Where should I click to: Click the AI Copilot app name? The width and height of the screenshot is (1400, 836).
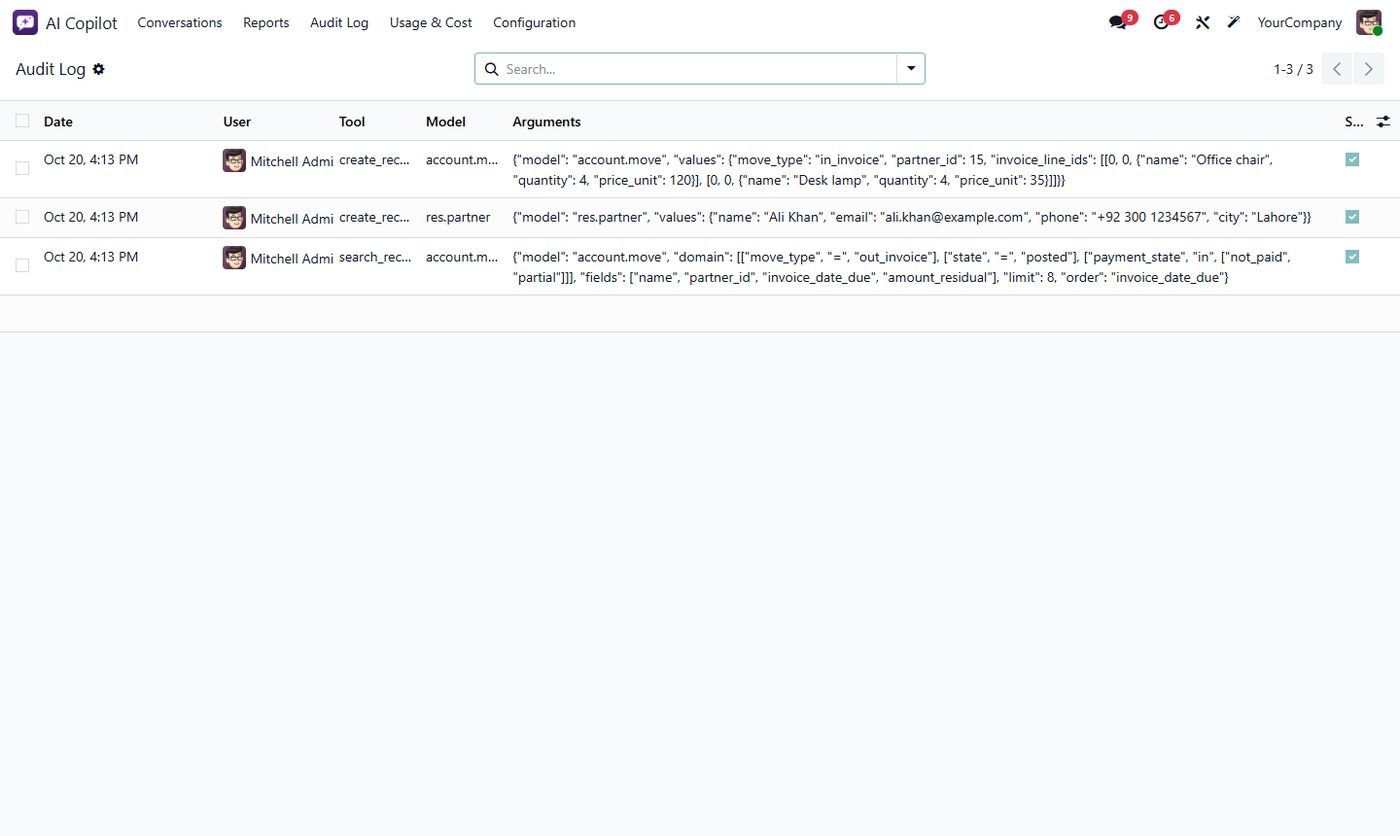coord(81,23)
